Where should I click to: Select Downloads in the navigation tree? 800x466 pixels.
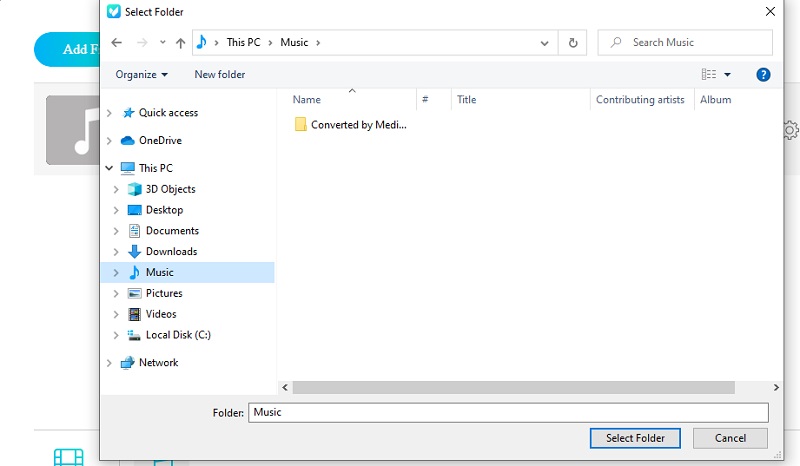[171, 251]
